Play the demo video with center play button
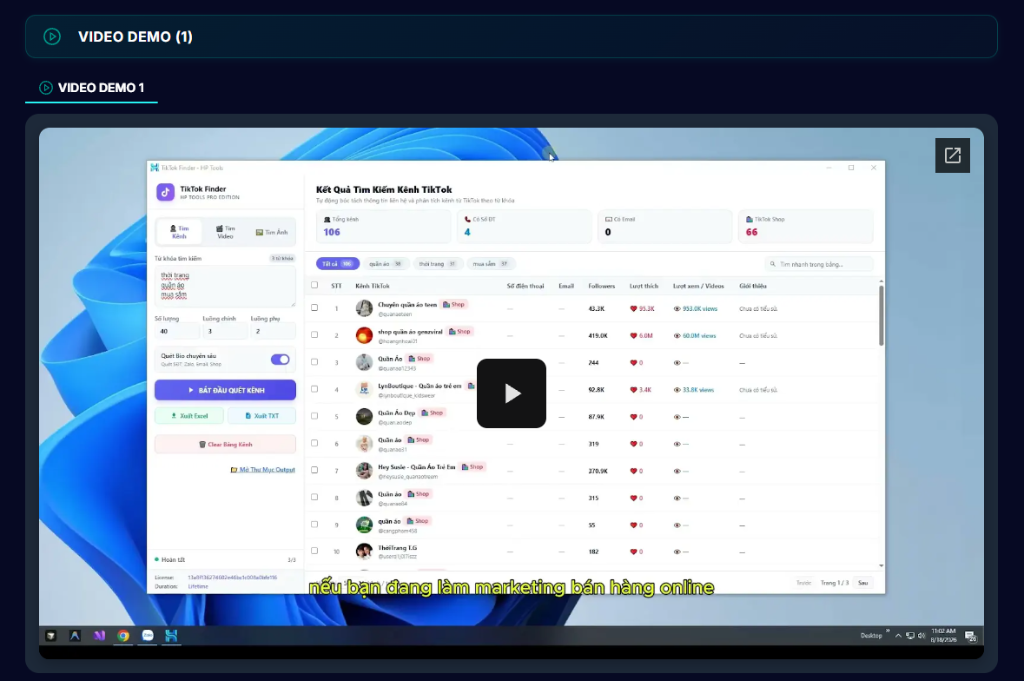The width and height of the screenshot is (1024, 681). tap(511, 393)
